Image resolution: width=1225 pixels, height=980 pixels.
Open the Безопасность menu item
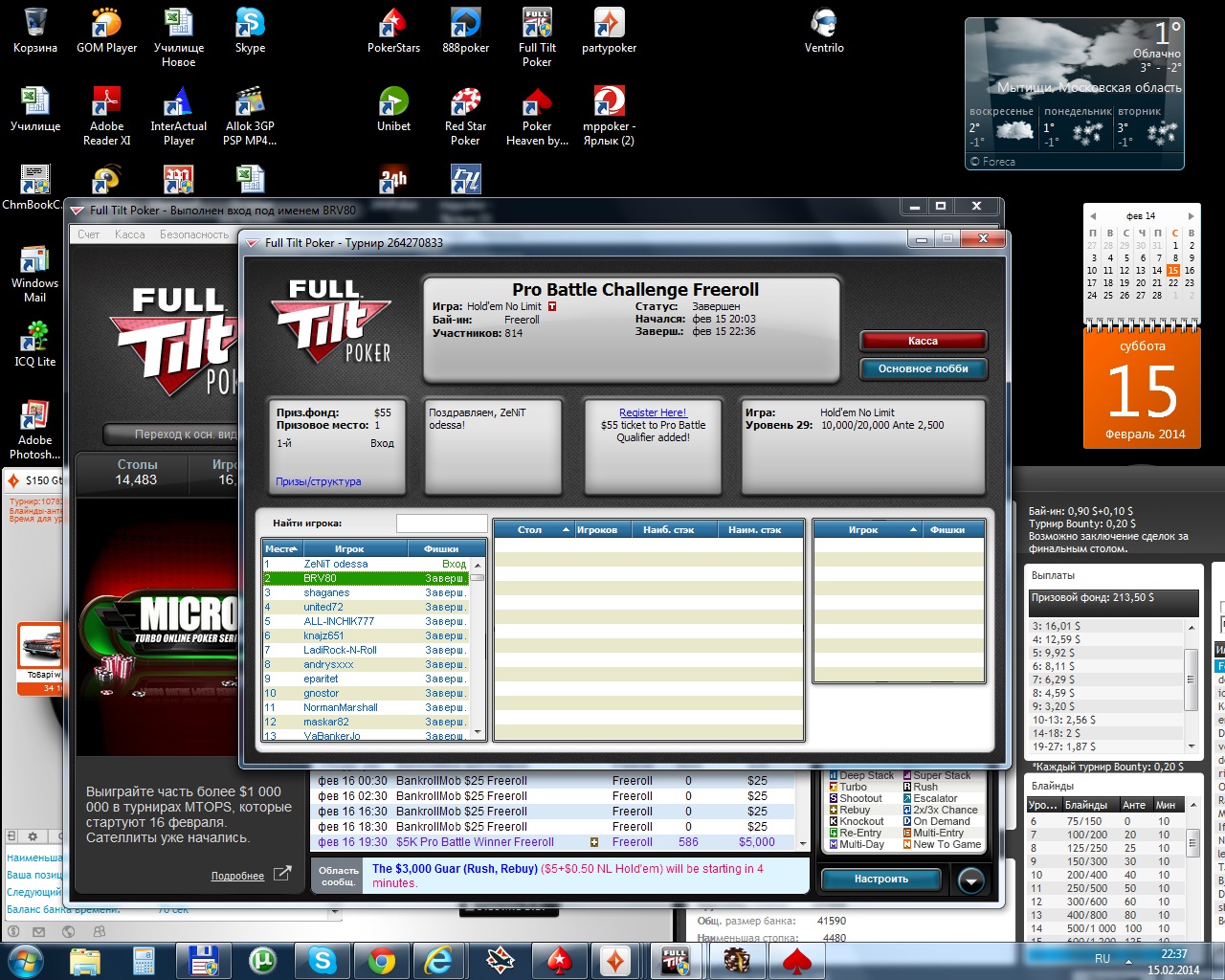(x=194, y=234)
